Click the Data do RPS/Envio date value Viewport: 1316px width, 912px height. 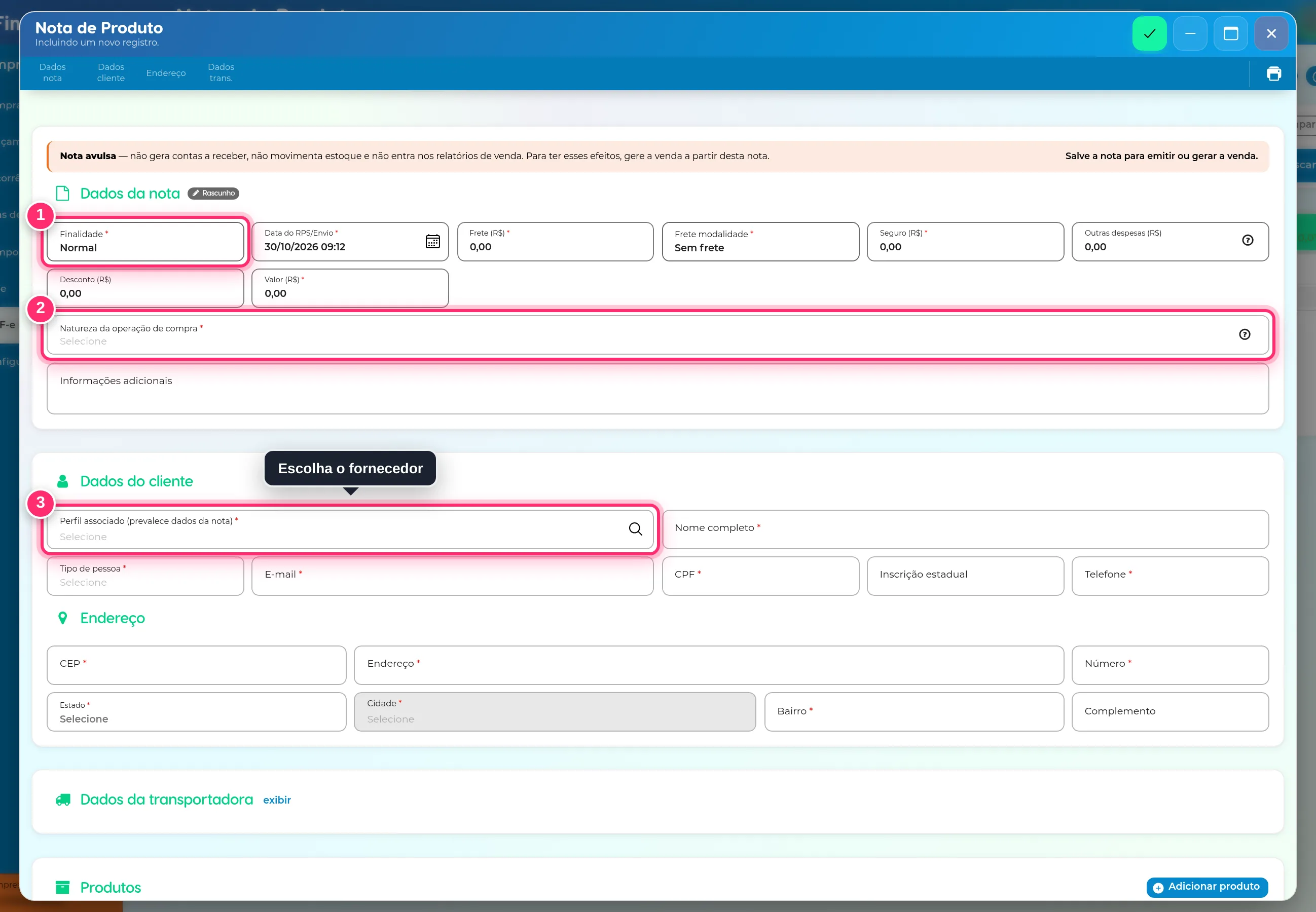305,247
